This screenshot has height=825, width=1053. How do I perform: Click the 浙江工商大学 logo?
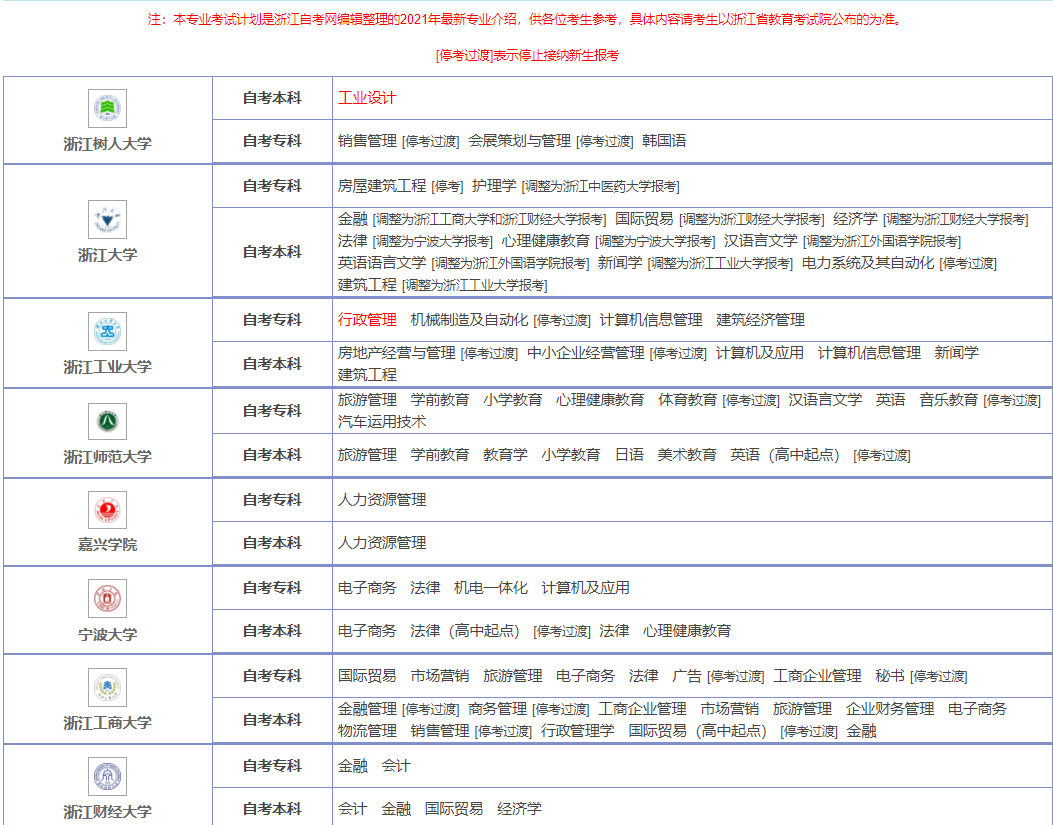click(x=107, y=687)
